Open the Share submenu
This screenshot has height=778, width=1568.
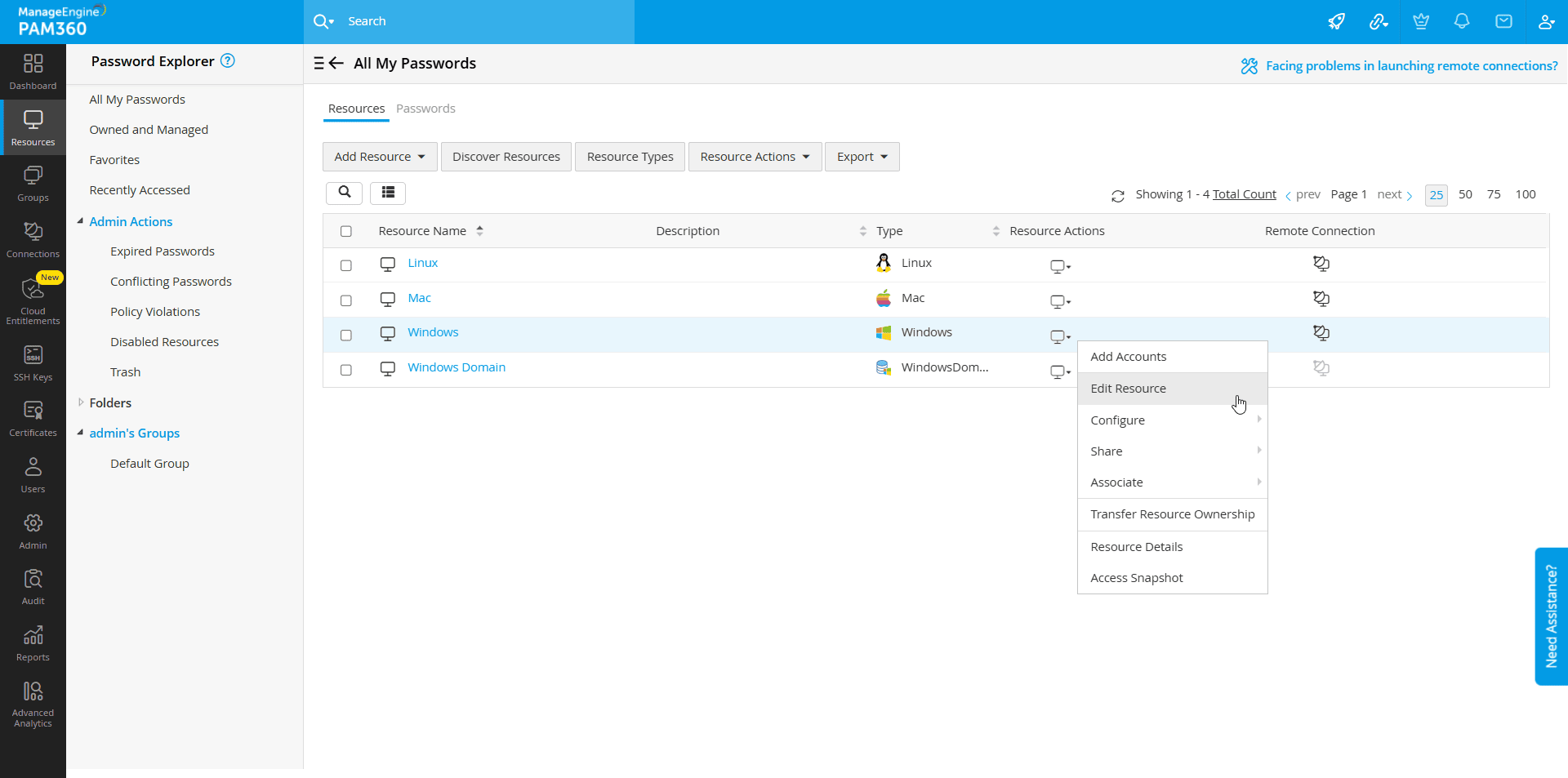pyautogui.click(x=1172, y=451)
